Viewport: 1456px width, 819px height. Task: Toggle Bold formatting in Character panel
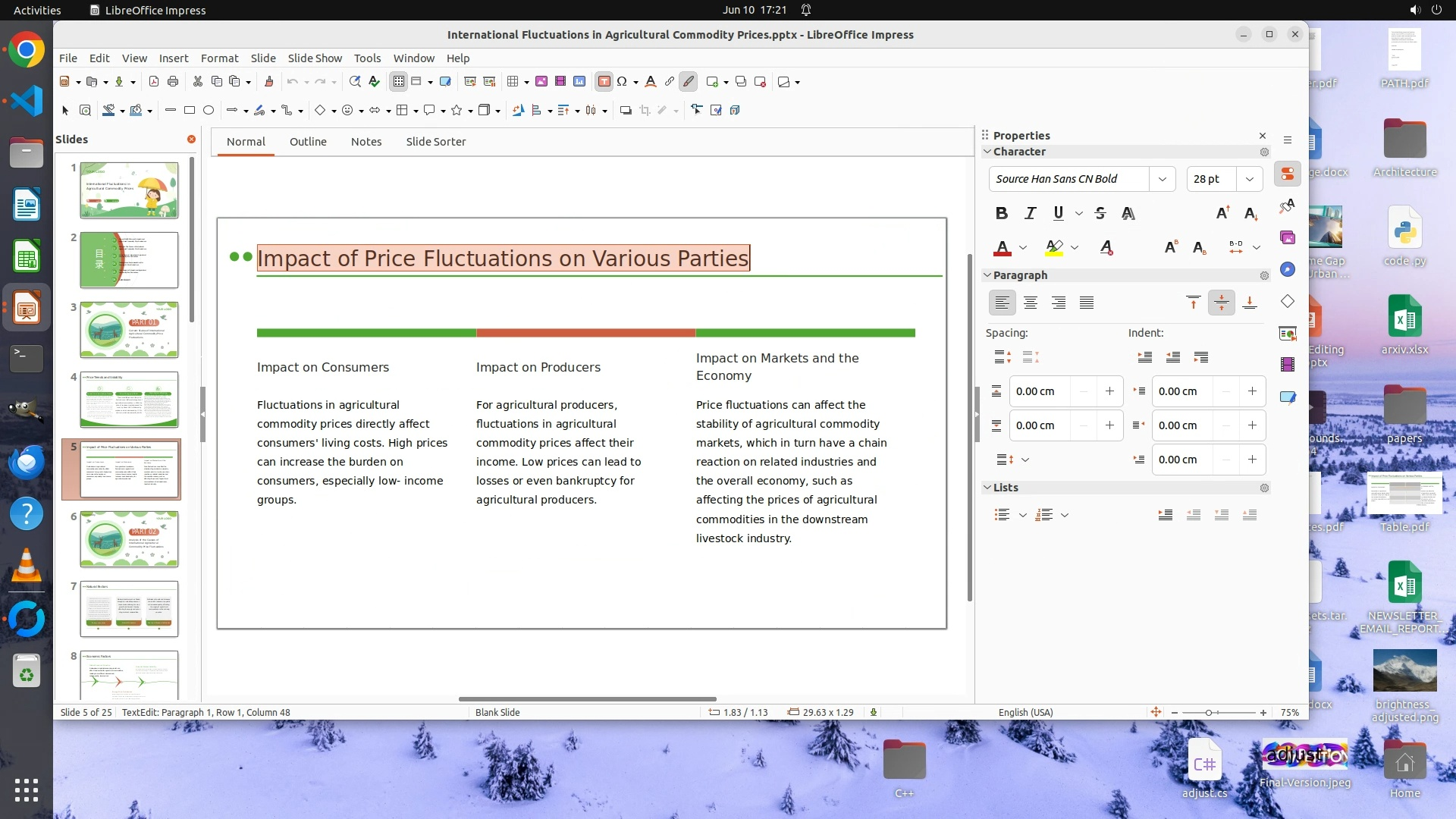pyautogui.click(x=1002, y=213)
